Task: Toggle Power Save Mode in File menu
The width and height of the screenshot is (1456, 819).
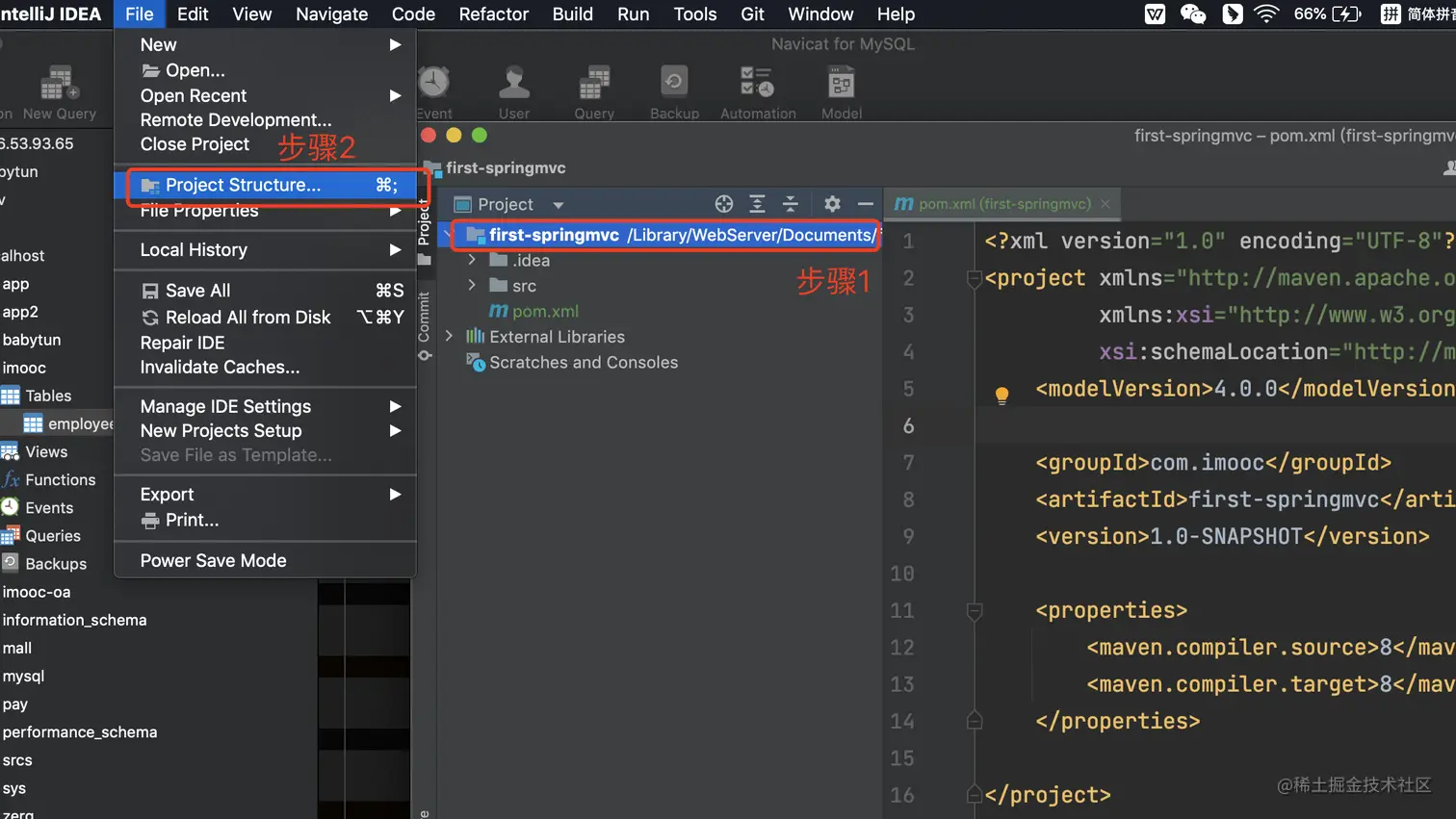Action: 214,561
